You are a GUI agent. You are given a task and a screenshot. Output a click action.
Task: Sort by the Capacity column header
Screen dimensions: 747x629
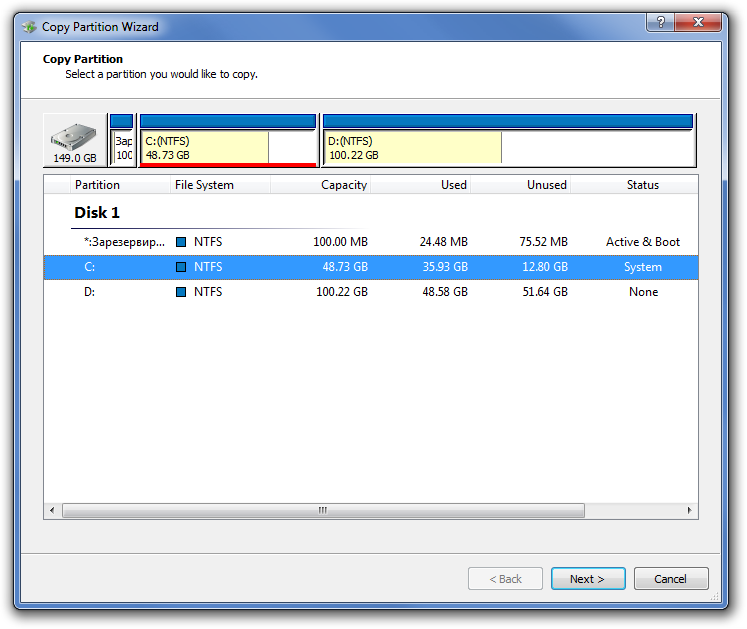[343, 185]
